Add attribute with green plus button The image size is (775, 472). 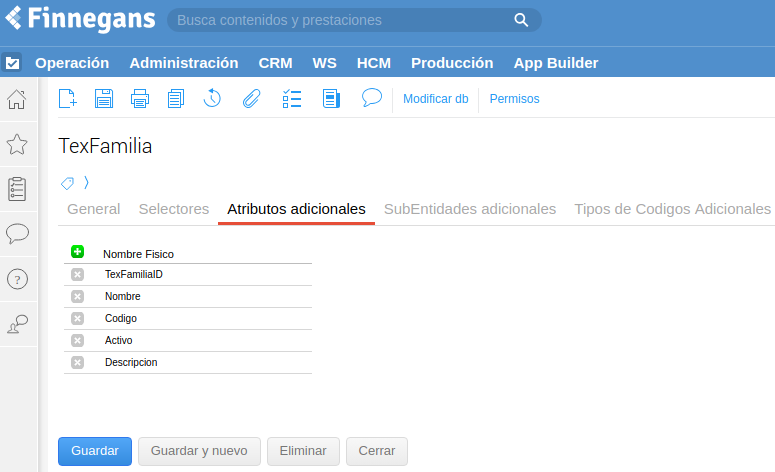[x=77, y=252]
